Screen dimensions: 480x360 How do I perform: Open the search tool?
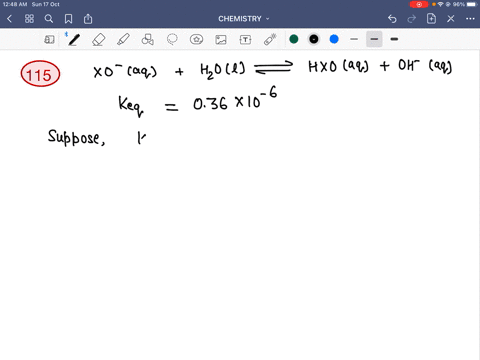[49, 19]
